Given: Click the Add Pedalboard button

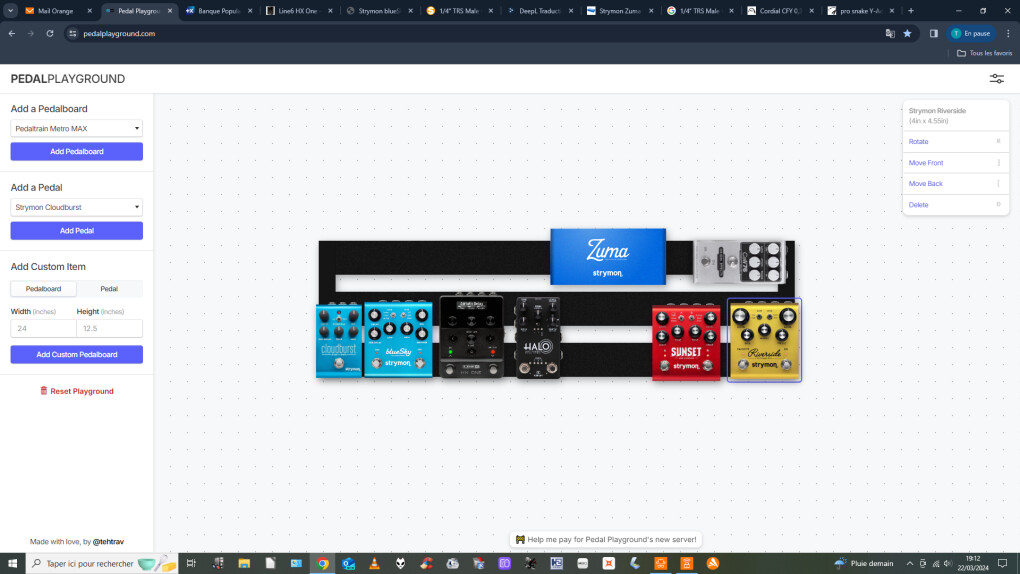Looking at the screenshot, I should click(x=77, y=151).
